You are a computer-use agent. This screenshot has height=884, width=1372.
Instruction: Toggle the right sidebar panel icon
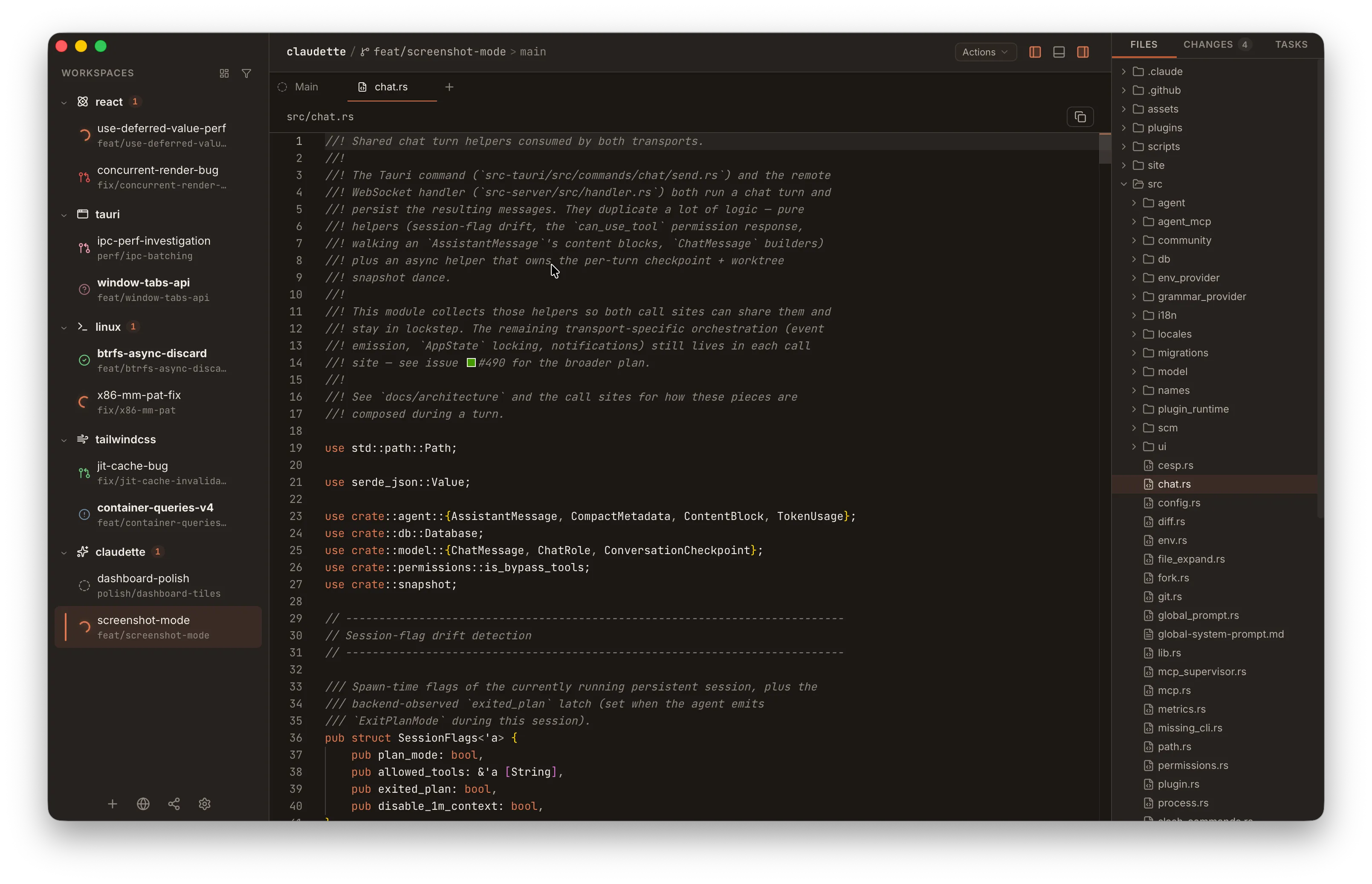tap(1083, 52)
